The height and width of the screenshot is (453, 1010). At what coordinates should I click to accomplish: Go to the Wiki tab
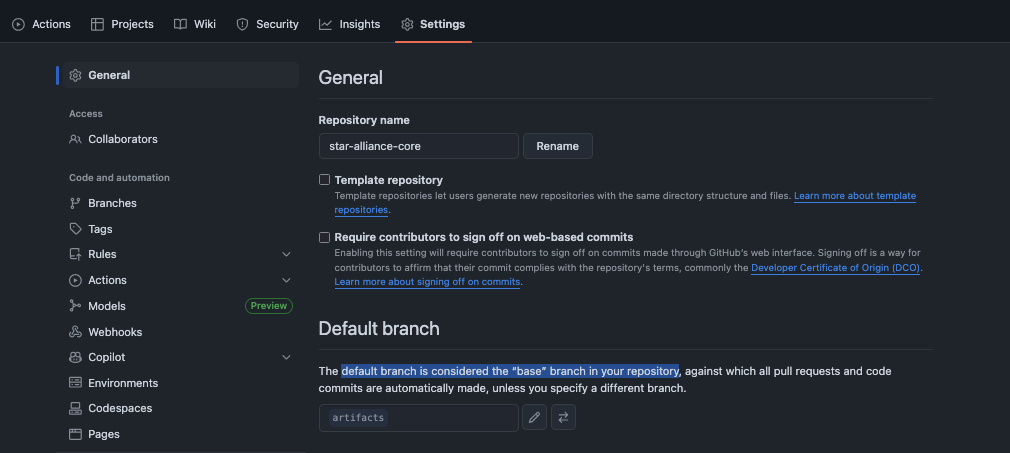tap(194, 24)
